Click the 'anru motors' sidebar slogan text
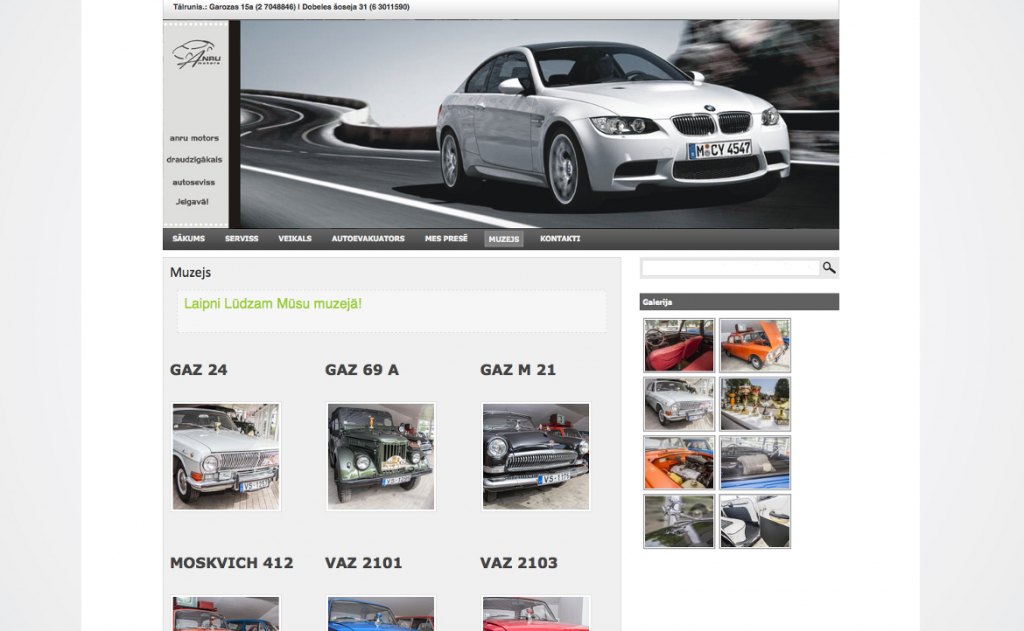Viewport: 1024px width, 631px height. [x=194, y=138]
